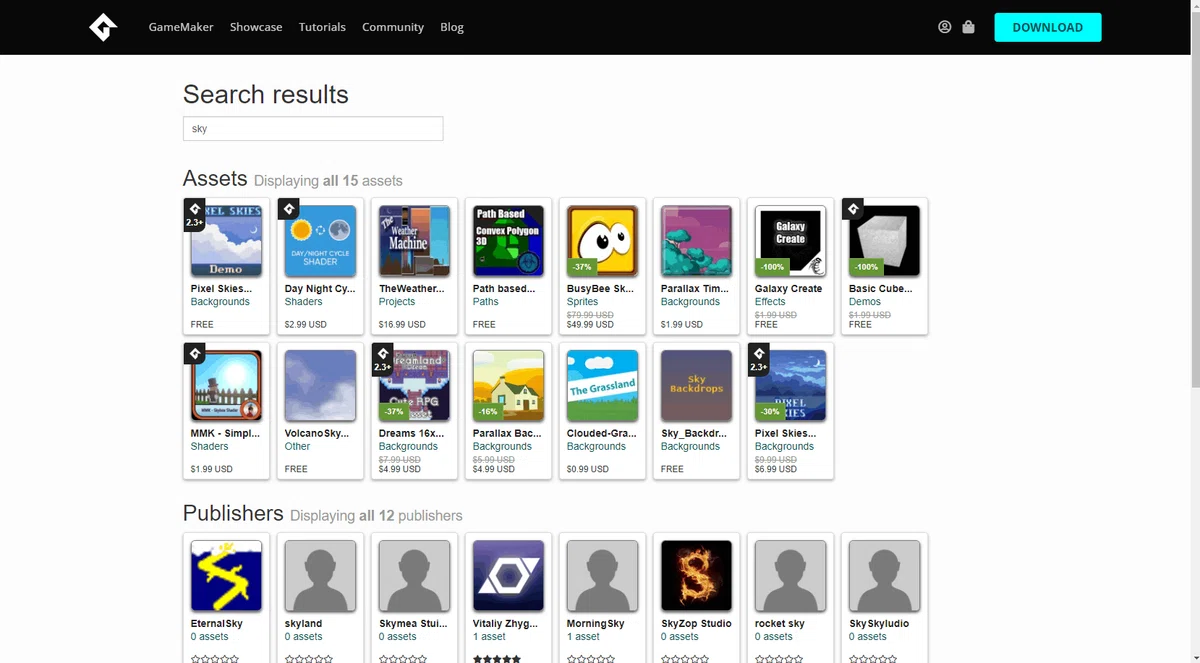Open the '1 asset' link under MorningSky
The image size is (1200, 663).
click(x=584, y=637)
